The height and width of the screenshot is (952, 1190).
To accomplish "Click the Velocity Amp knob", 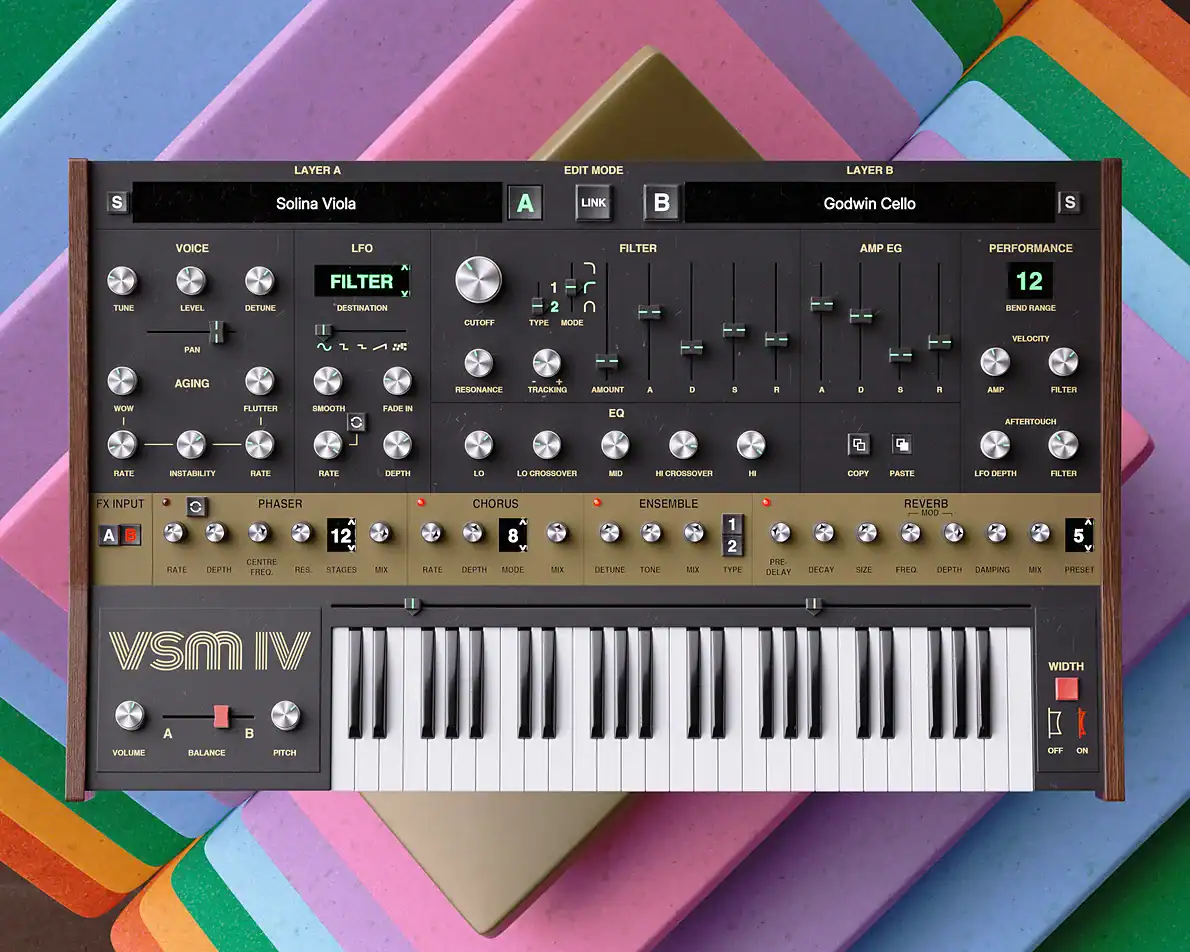I will [995, 363].
